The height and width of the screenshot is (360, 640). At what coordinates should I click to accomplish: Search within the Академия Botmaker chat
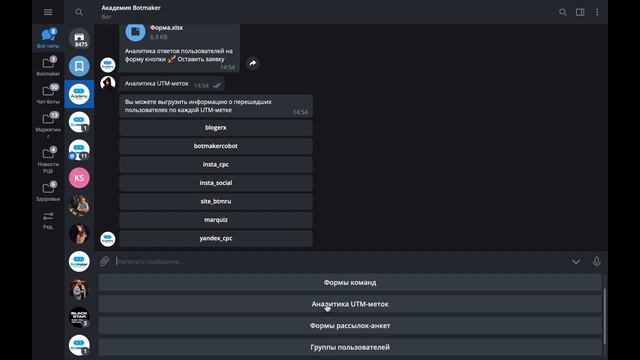click(563, 12)
